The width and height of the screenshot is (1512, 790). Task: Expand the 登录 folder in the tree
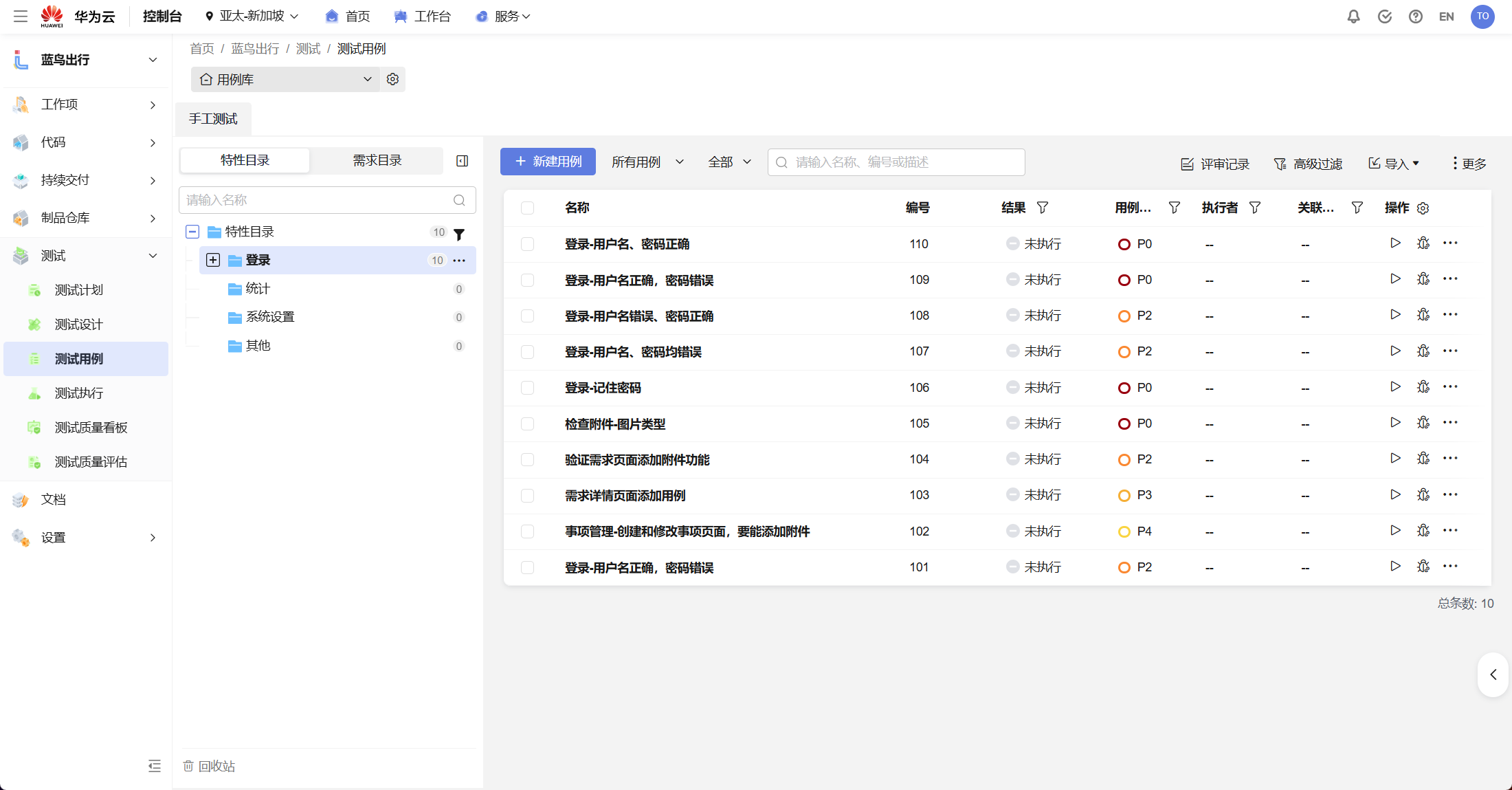tap(213, 260)
